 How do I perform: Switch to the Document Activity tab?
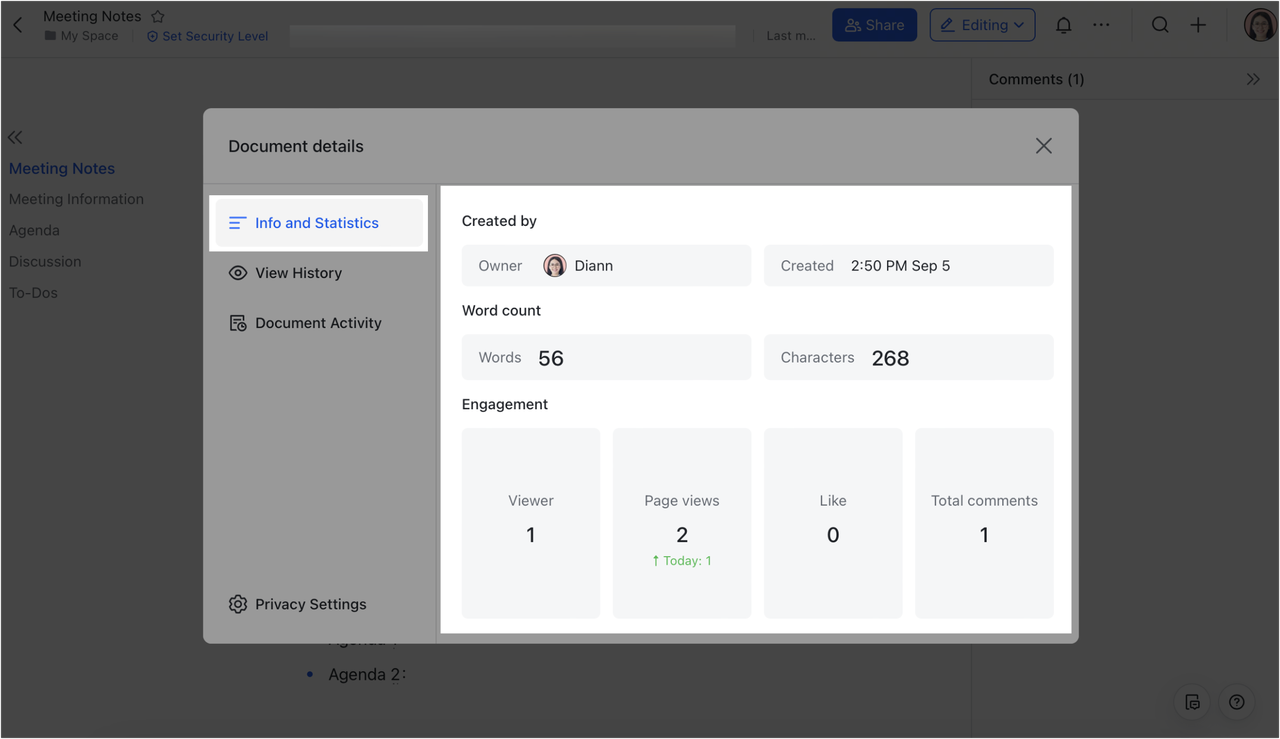click(317, 323)
